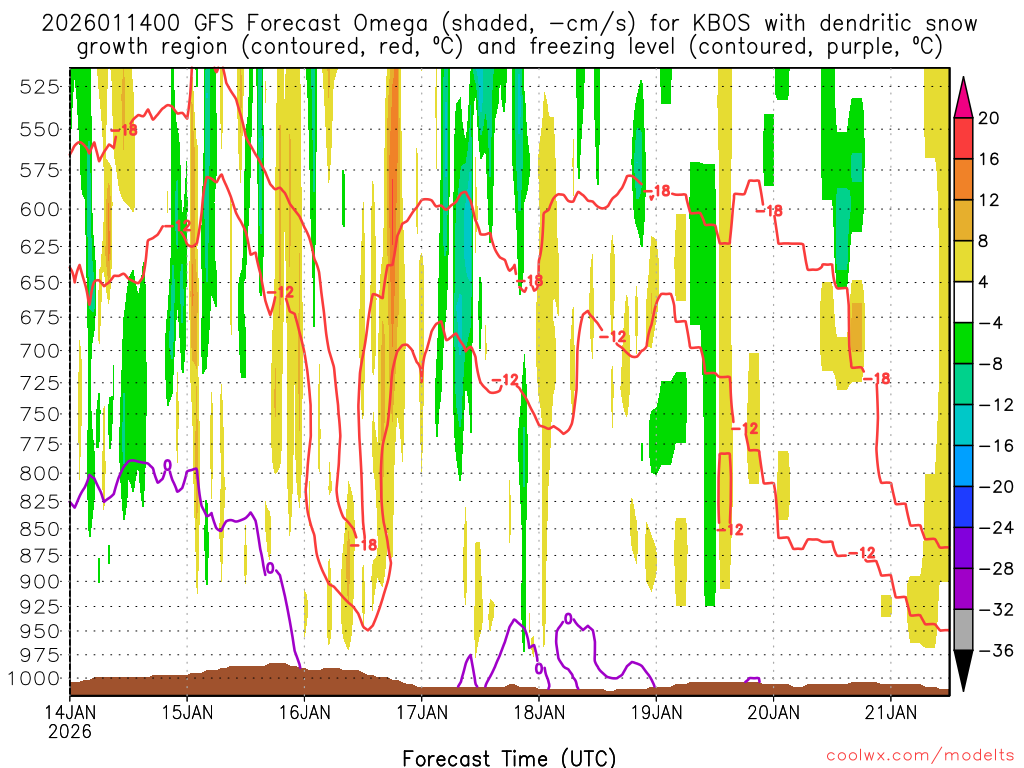This screenshot has height=768, width=1024.
Task: Select the 18JAN date label
Action: pyautogui.click(x=539, y=712)
